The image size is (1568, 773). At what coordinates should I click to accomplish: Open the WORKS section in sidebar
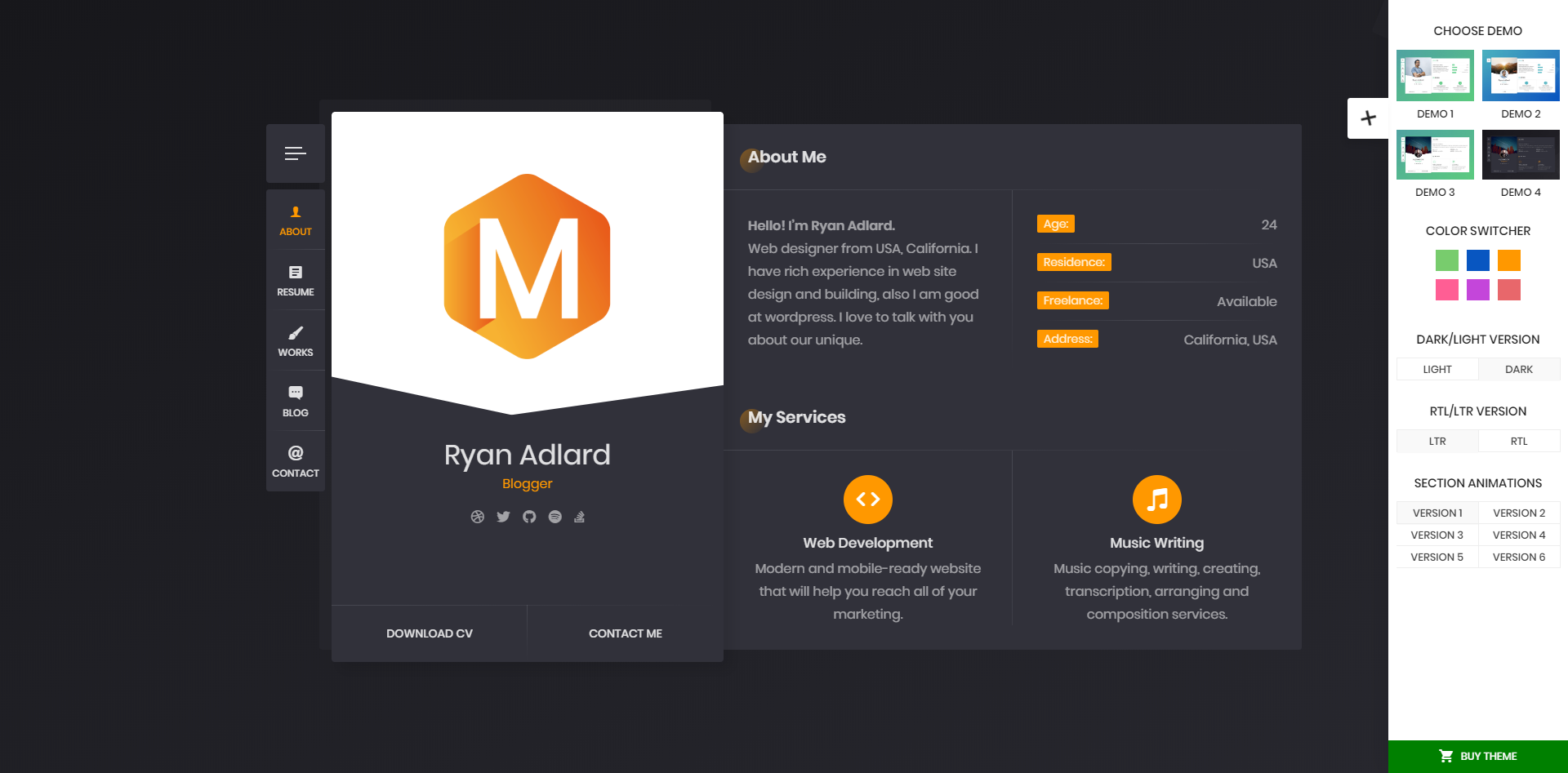tap(295, 340)
